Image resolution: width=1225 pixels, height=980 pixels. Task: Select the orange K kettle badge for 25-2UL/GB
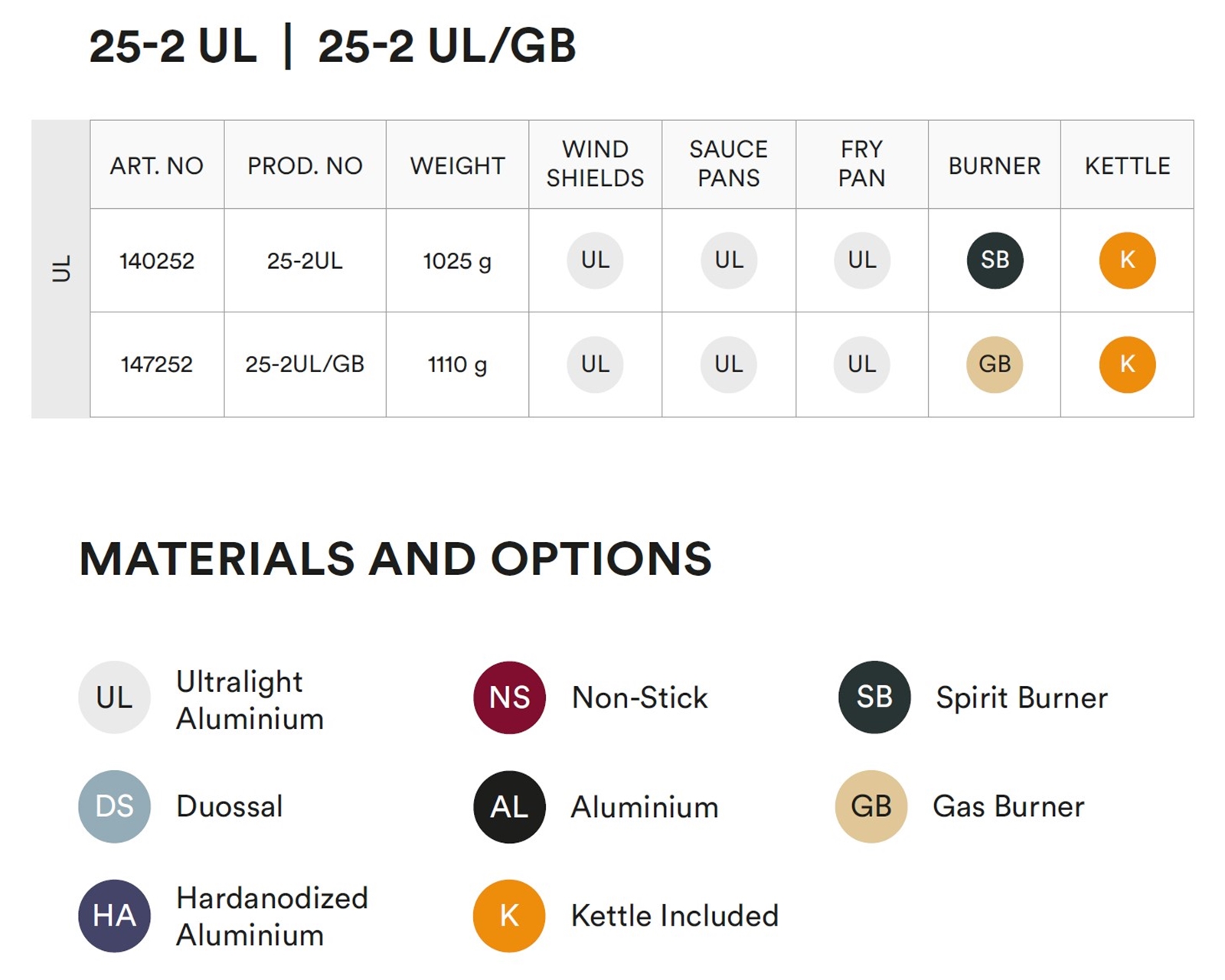tap(1127, 364)
